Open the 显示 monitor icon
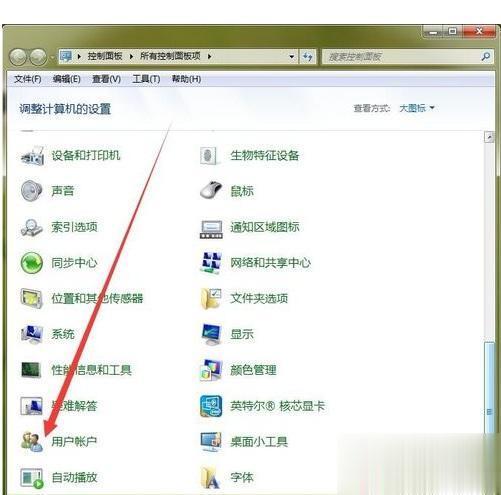The image size is (501, 495). coord(212,334)
